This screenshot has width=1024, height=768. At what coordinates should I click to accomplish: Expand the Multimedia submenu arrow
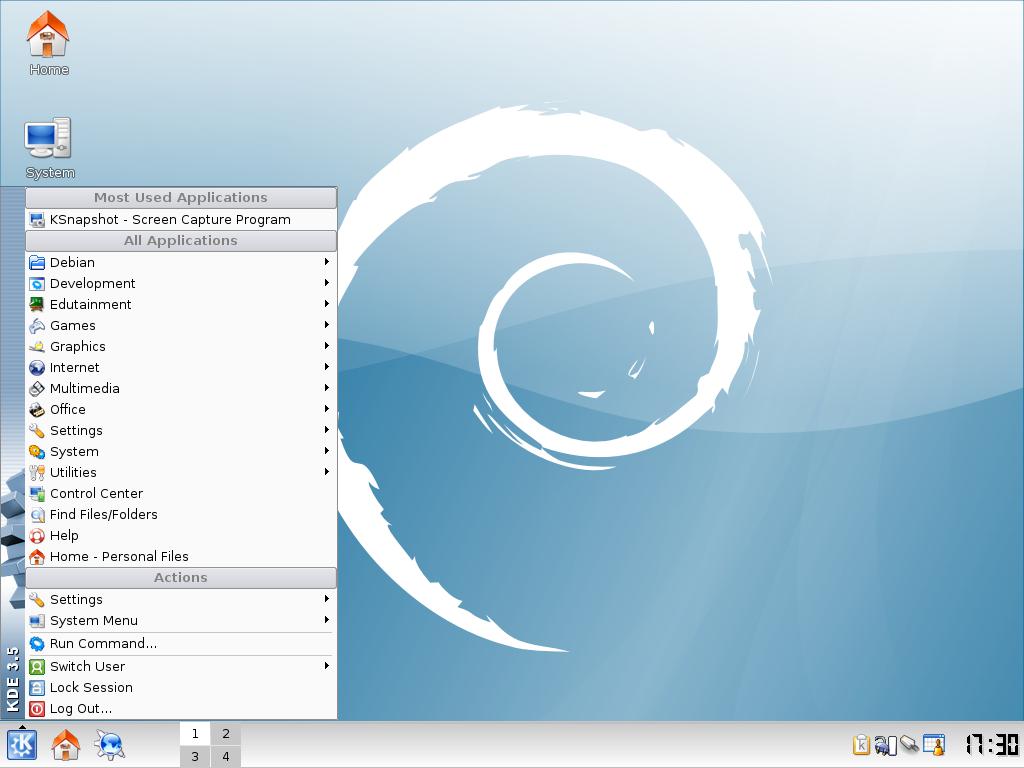tap(327, 387)
